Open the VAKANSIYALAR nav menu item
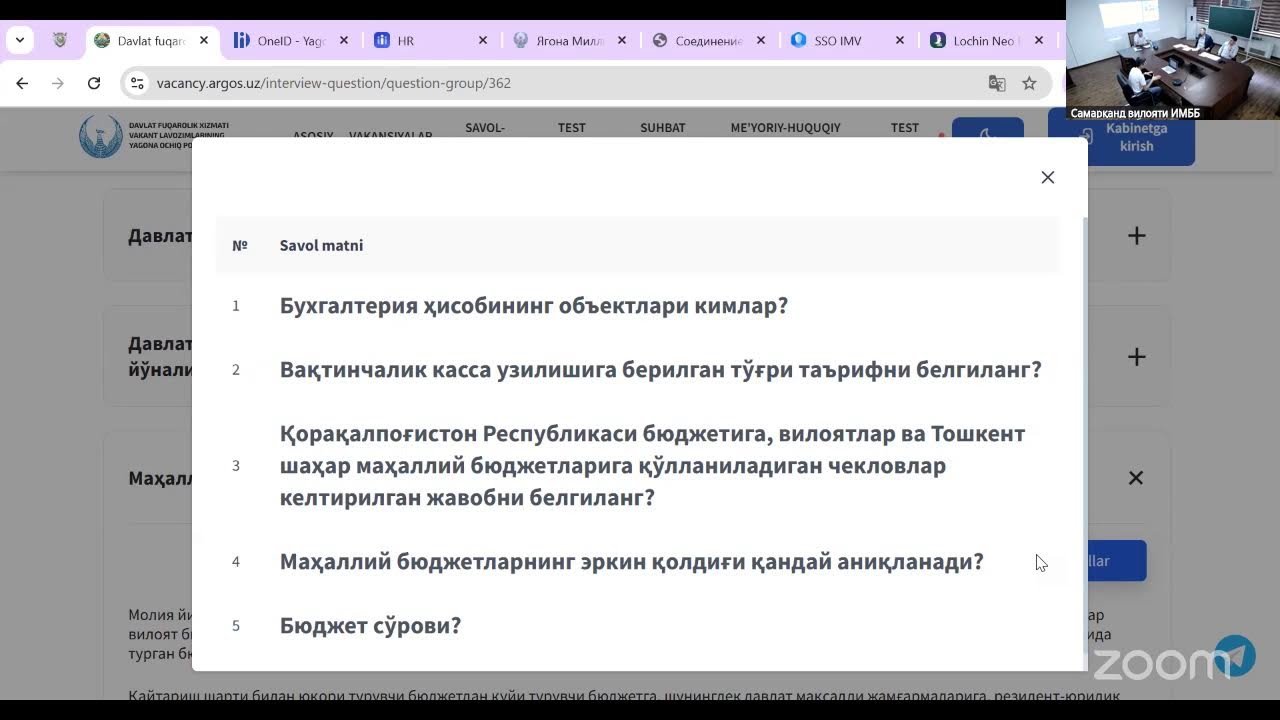This screenshot has height=720, width=1280. 391,135
